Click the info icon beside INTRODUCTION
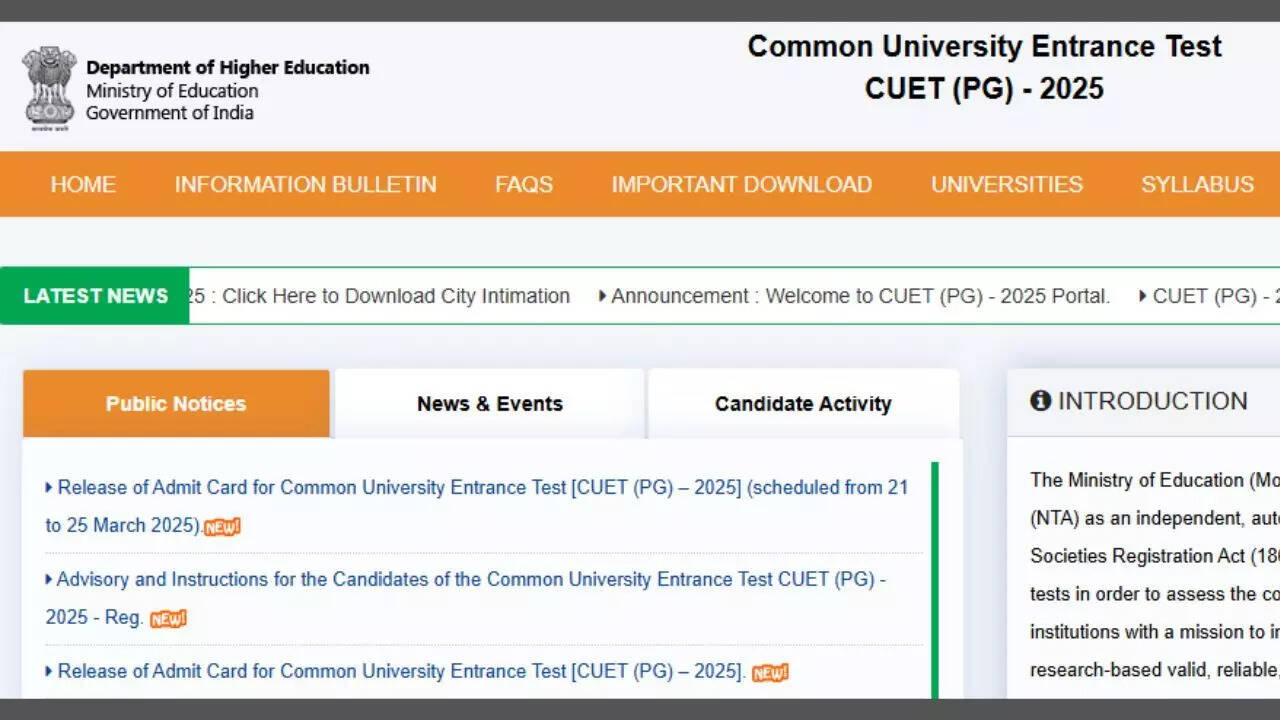1280x720 pixels. tap(1041, 401)
